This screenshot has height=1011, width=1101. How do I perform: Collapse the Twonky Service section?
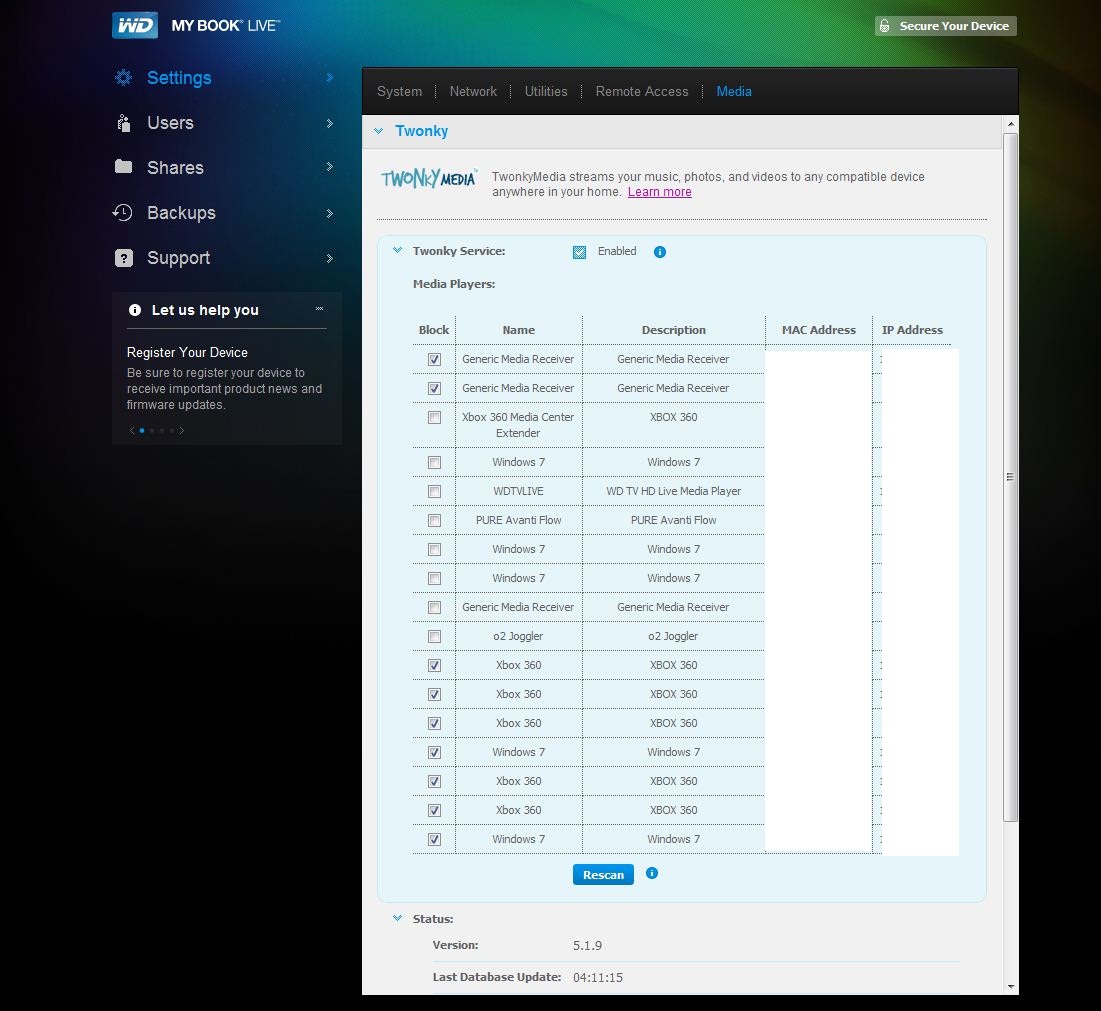[397, 250]
